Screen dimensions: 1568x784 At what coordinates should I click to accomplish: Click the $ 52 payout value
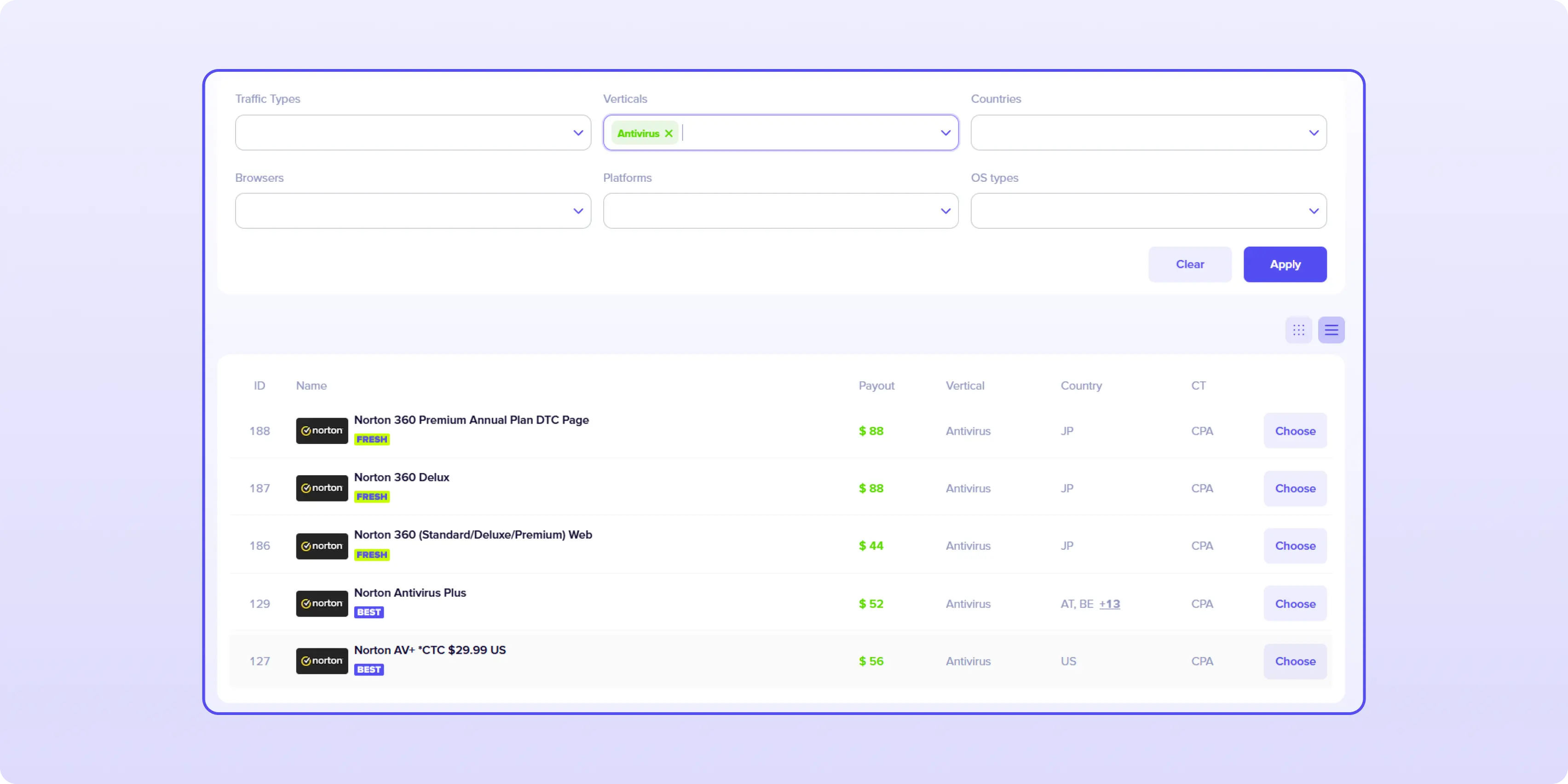pyautogui.click(x=870, y=604)
